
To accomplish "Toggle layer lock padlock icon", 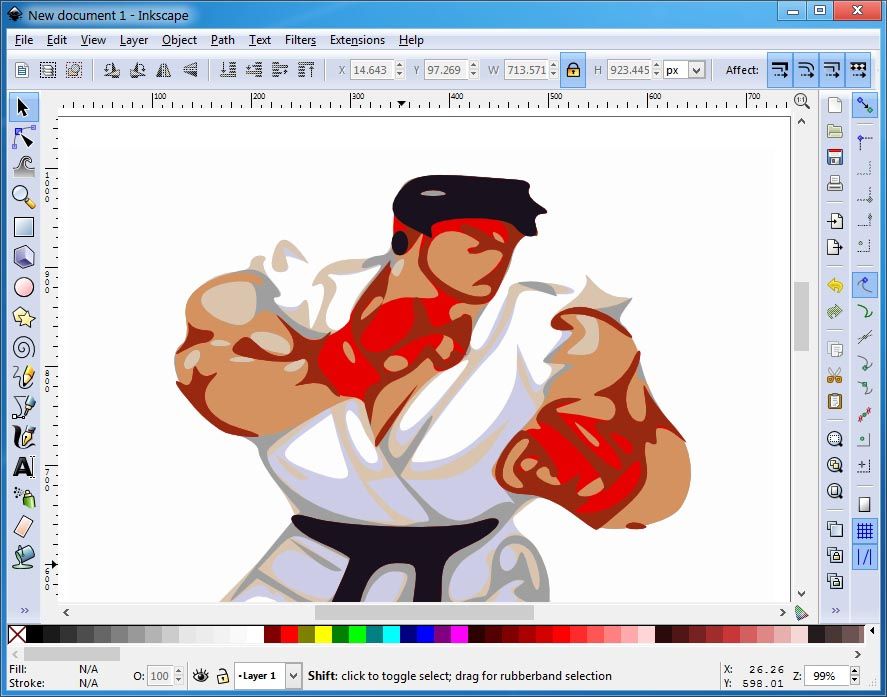I will click(x=222, y=676).
